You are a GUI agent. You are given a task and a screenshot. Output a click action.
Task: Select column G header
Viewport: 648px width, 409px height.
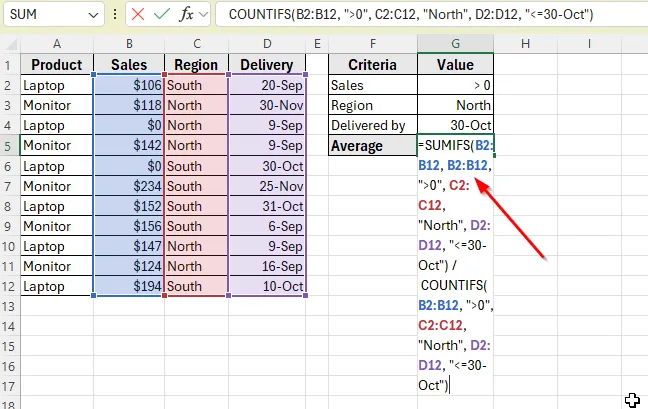[455, 43]
